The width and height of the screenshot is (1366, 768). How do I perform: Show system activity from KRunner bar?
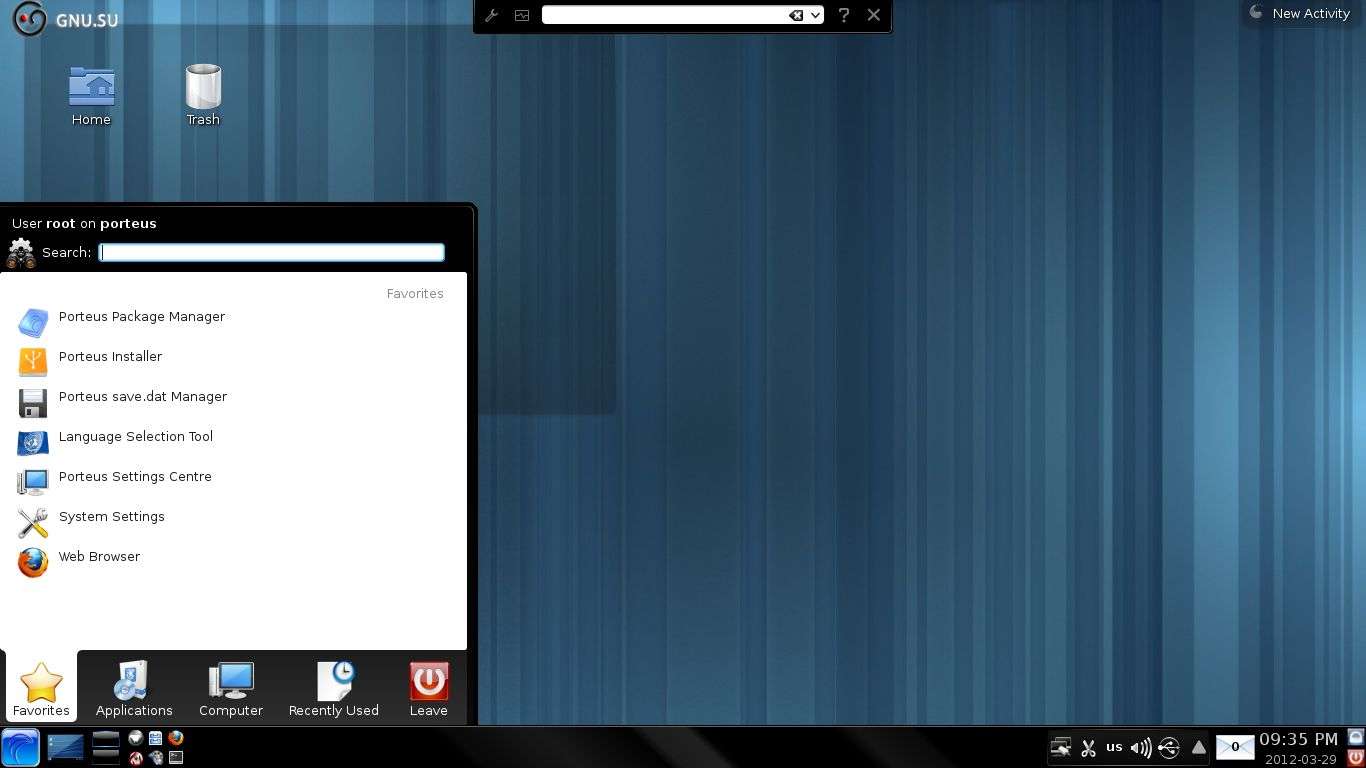pos(521,15)
